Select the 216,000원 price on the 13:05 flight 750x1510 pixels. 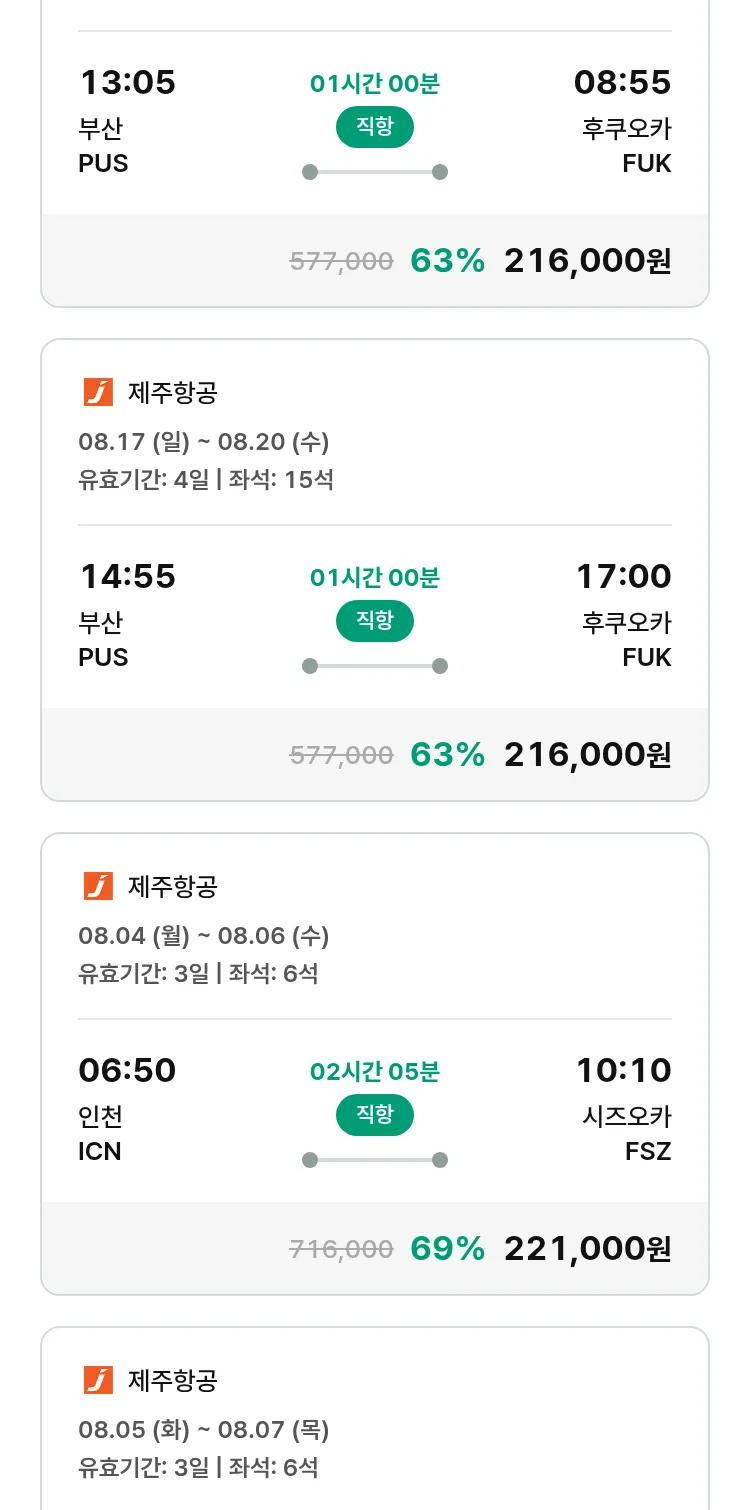coord(587,260)
